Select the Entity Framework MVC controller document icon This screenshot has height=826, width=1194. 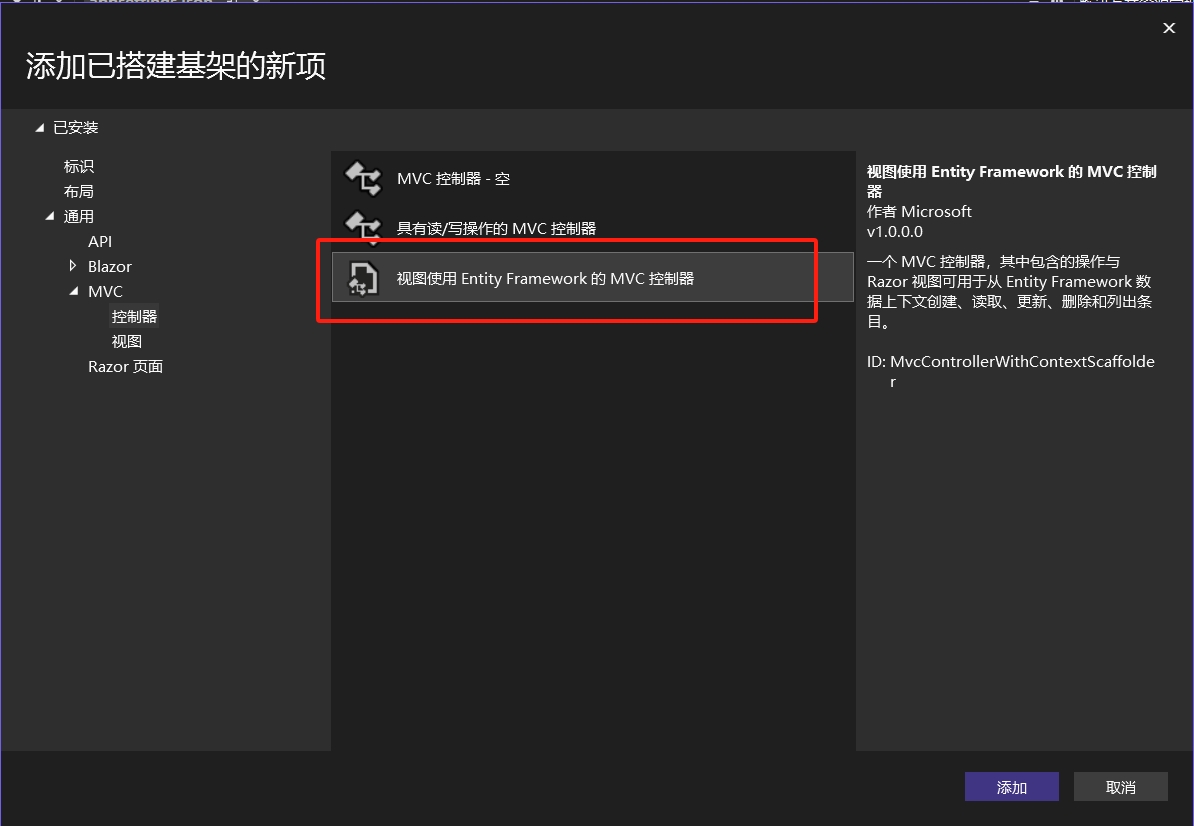click(362, 278)
